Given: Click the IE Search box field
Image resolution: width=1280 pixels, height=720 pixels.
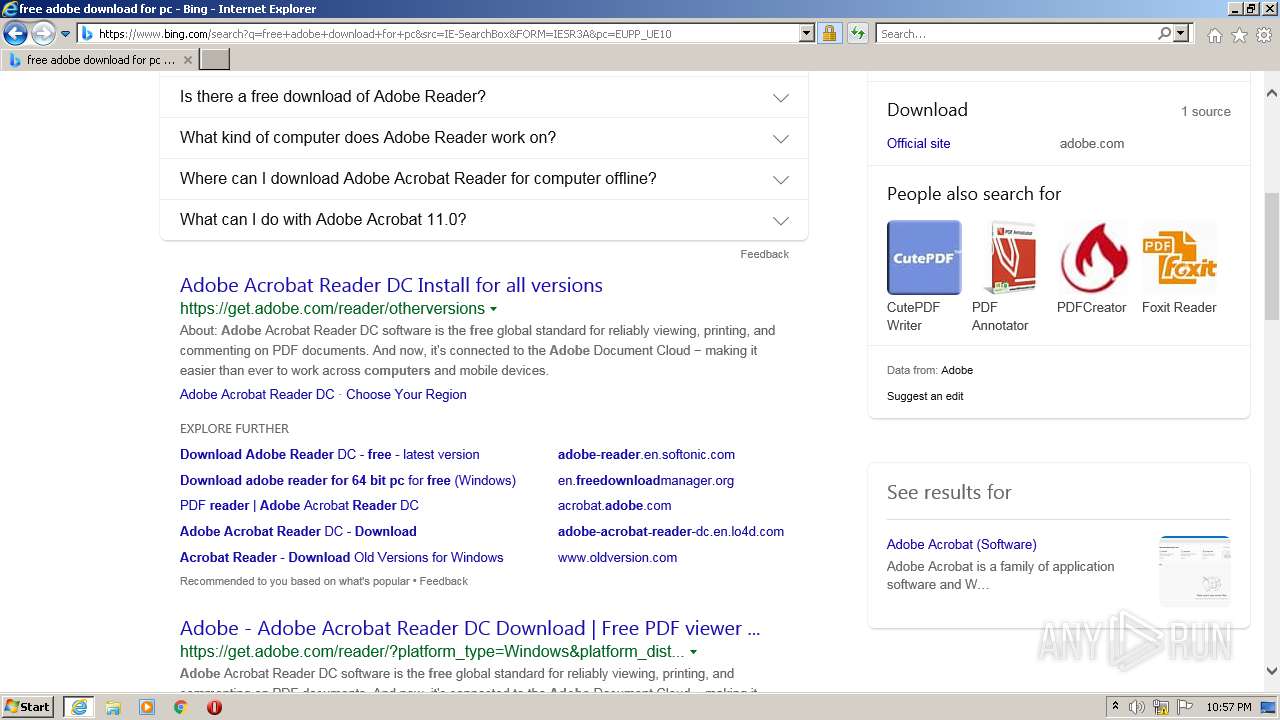Looking at the screenshot, I should click(1016, 34).
